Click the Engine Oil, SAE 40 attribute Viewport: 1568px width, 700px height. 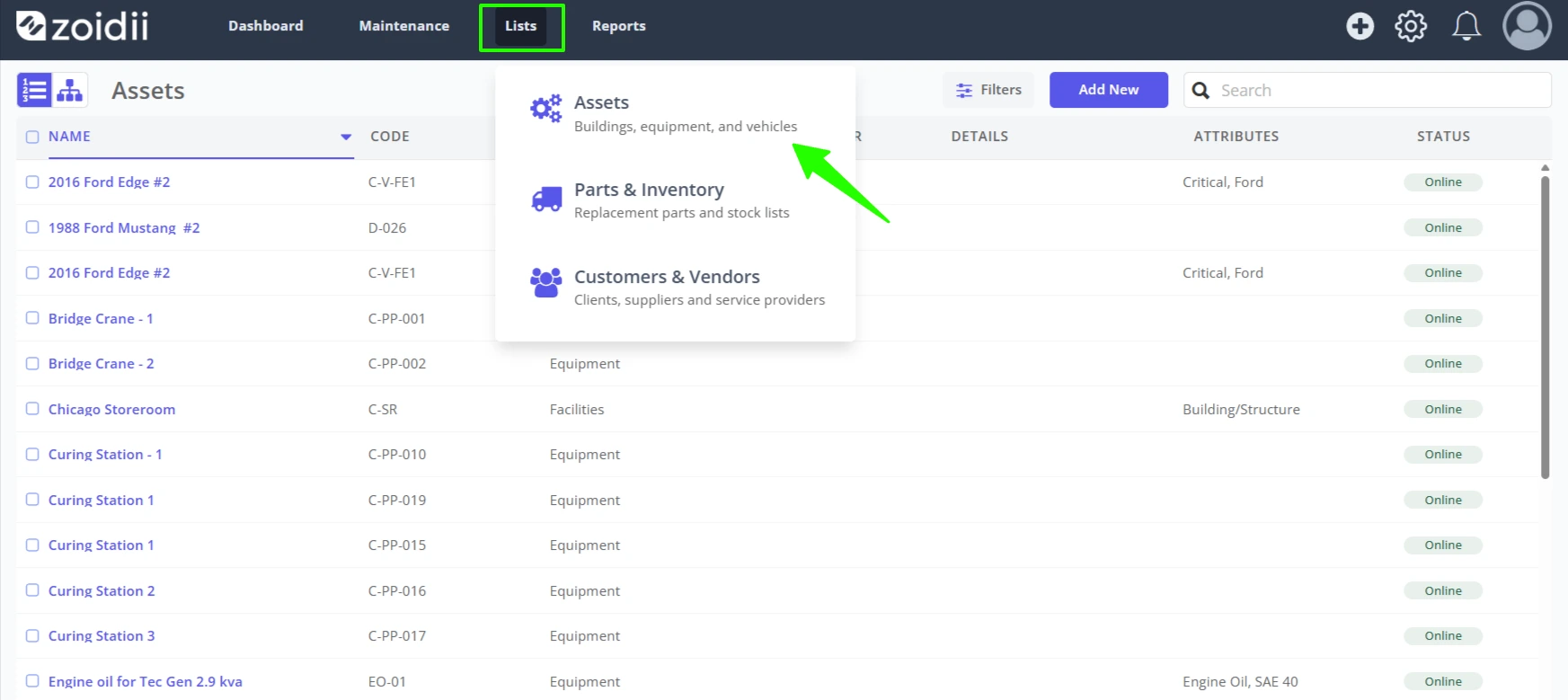click(1240, 681)
